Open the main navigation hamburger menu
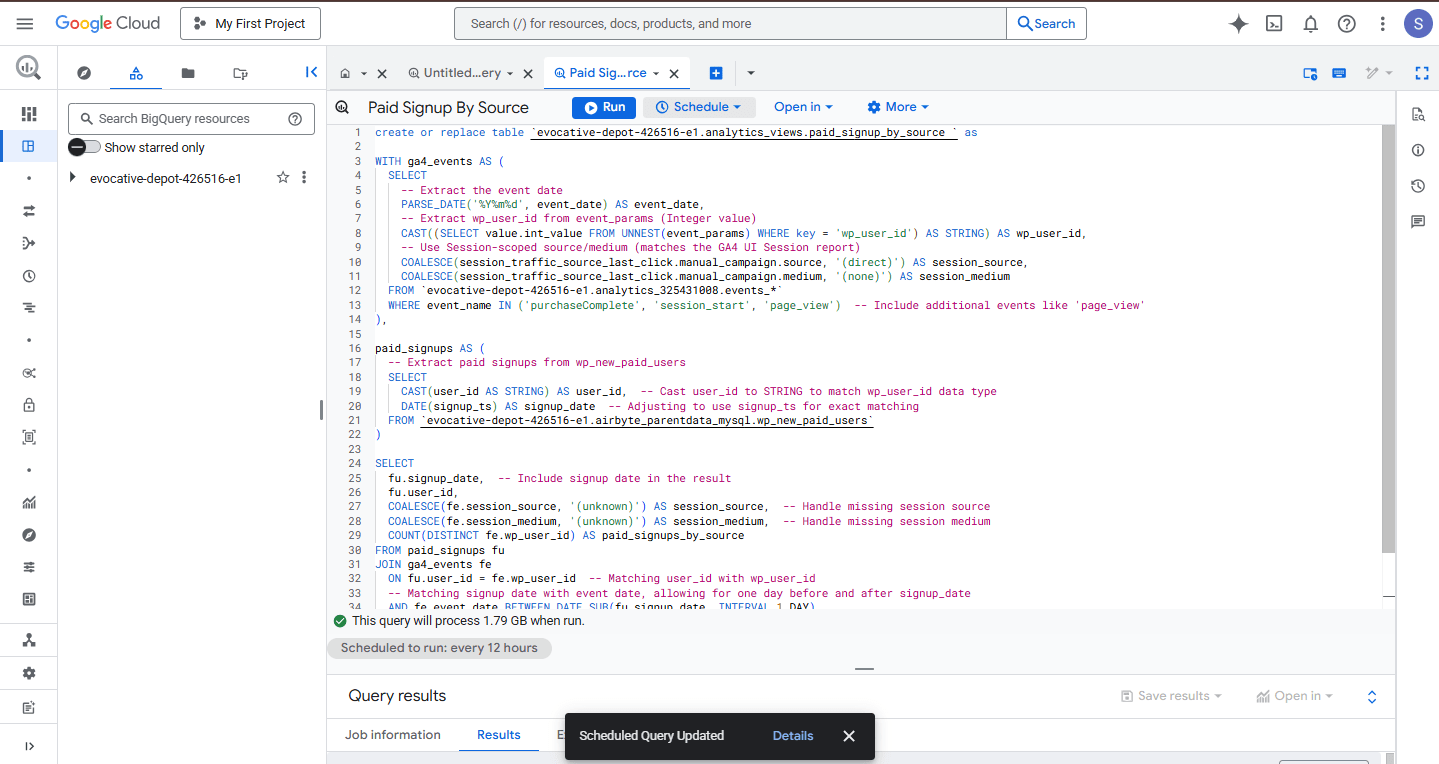The width and height of the screenshot is (1439, 764). (x=25, y=23)
